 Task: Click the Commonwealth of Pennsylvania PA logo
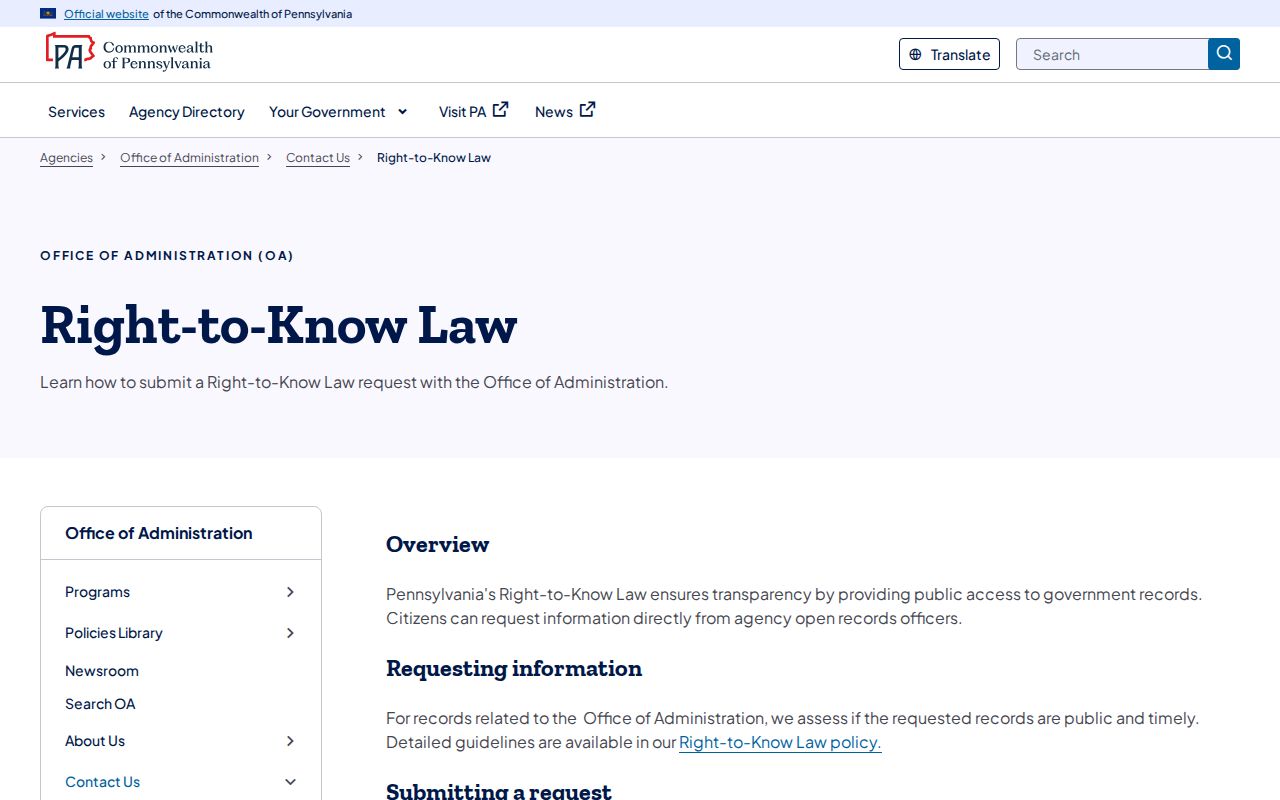point(128,52)
